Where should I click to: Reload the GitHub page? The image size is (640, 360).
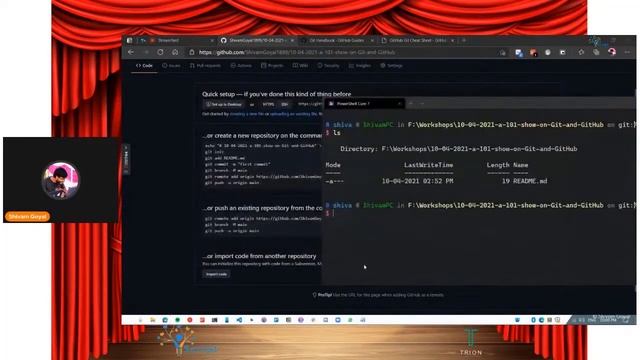(x=160, y=52)
